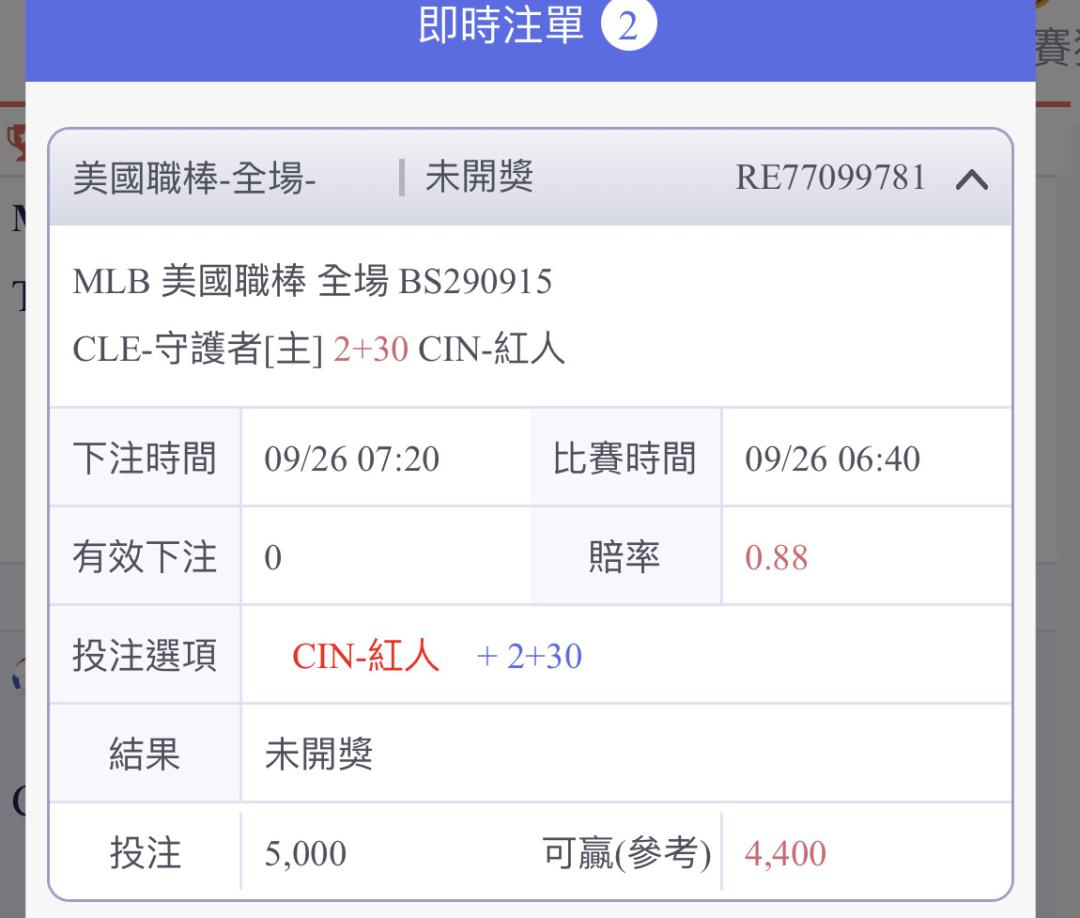The image size is (1080, 918).
Task: Click the 未開獎 result value
Action: (319, 754)
